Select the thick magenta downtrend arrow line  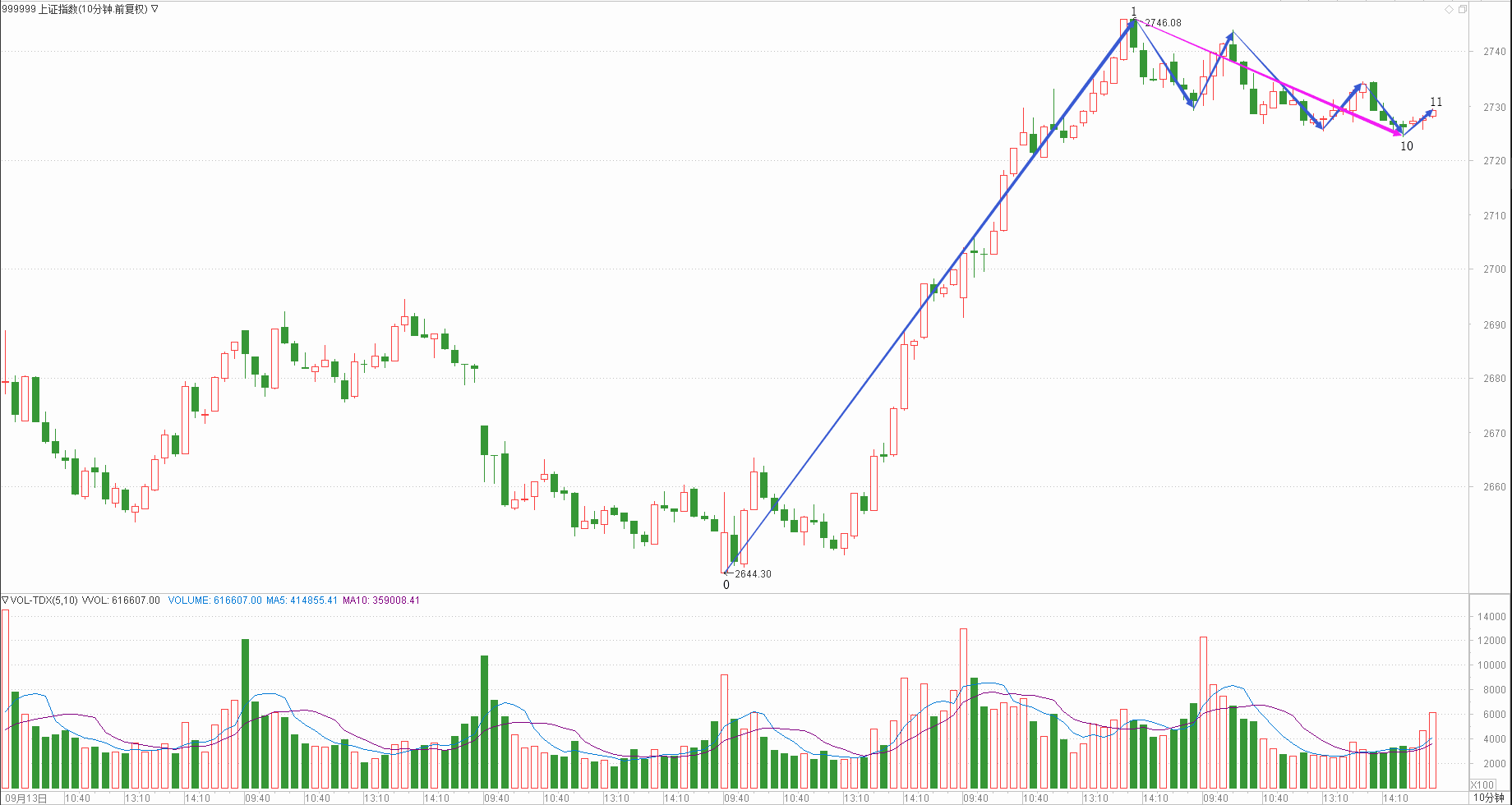(1315, 99)
